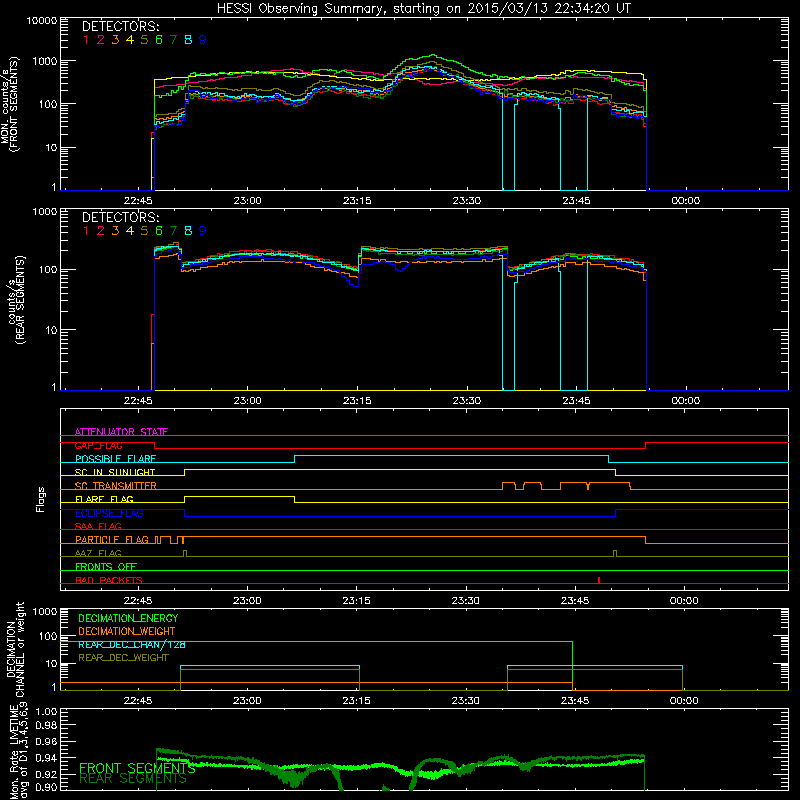800x800 pixels.
Task: Pick red detector 1 in the rear segments legend
Action: (86, 231)
